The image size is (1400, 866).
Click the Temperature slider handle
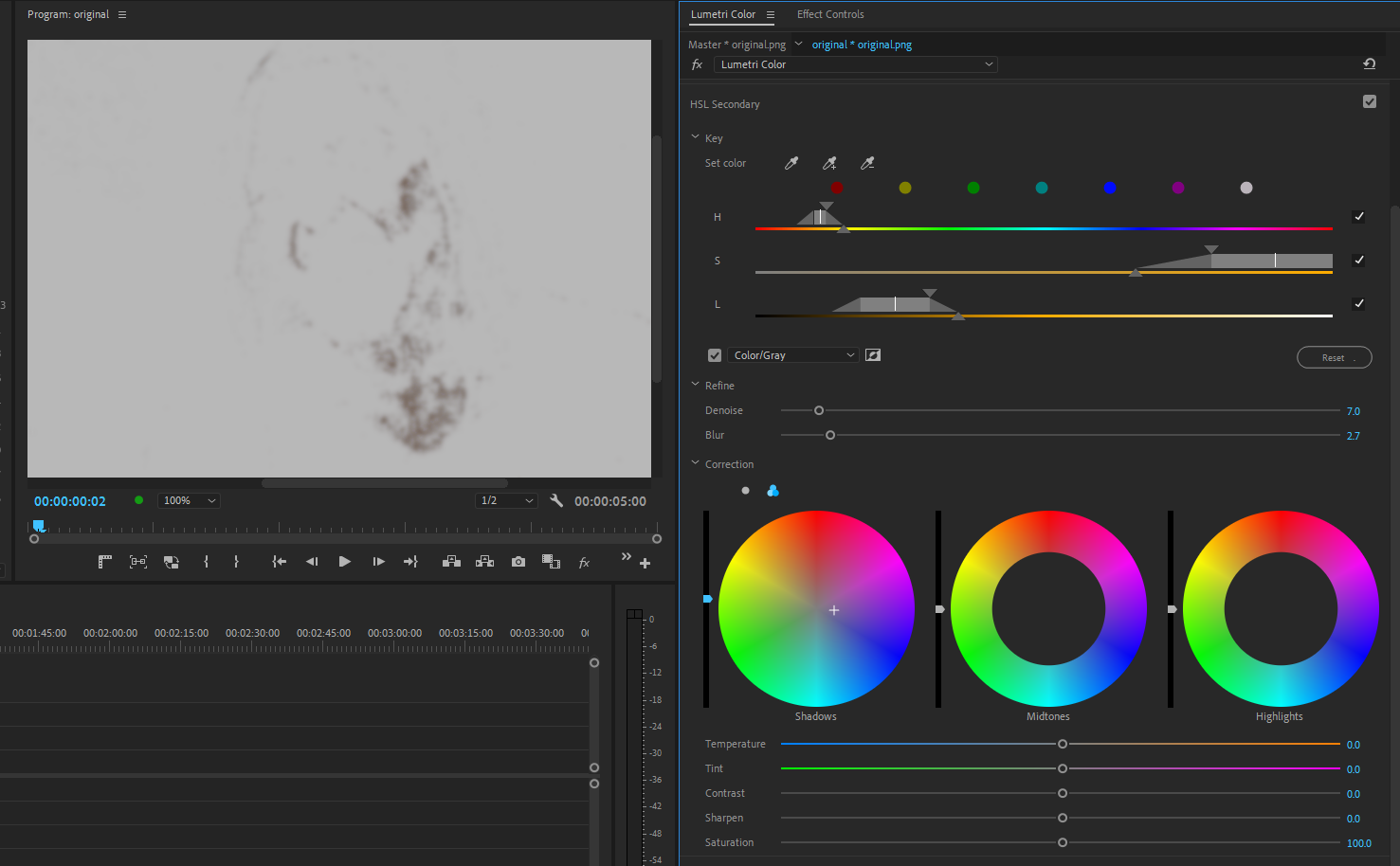(1063, 744)
